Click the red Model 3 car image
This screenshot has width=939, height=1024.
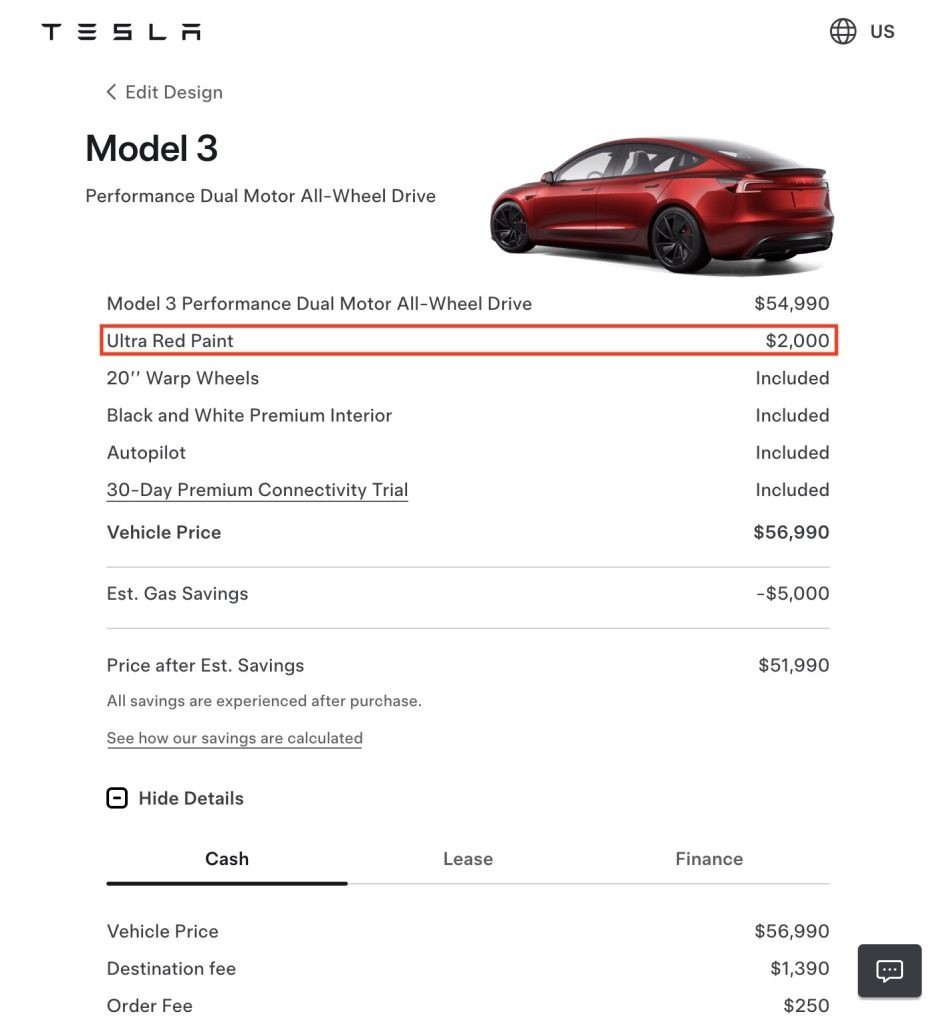[661, 205]
